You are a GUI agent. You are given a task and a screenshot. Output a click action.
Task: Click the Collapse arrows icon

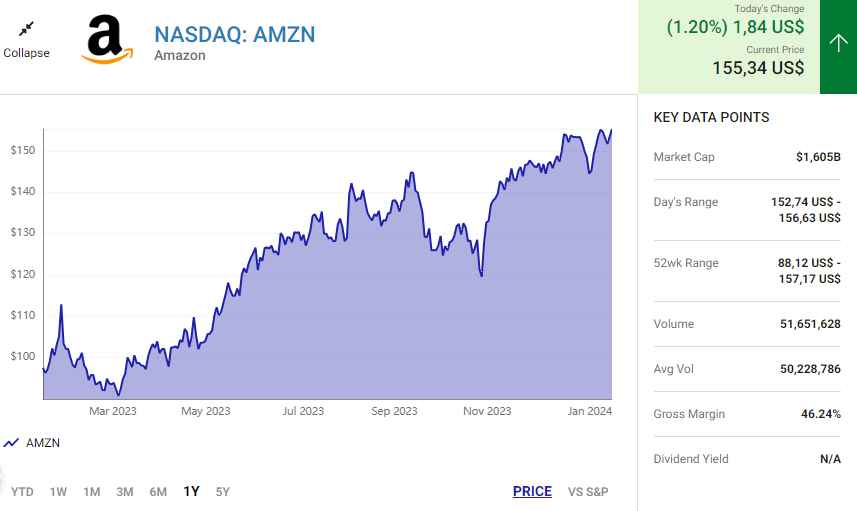(x=26, y=28)
